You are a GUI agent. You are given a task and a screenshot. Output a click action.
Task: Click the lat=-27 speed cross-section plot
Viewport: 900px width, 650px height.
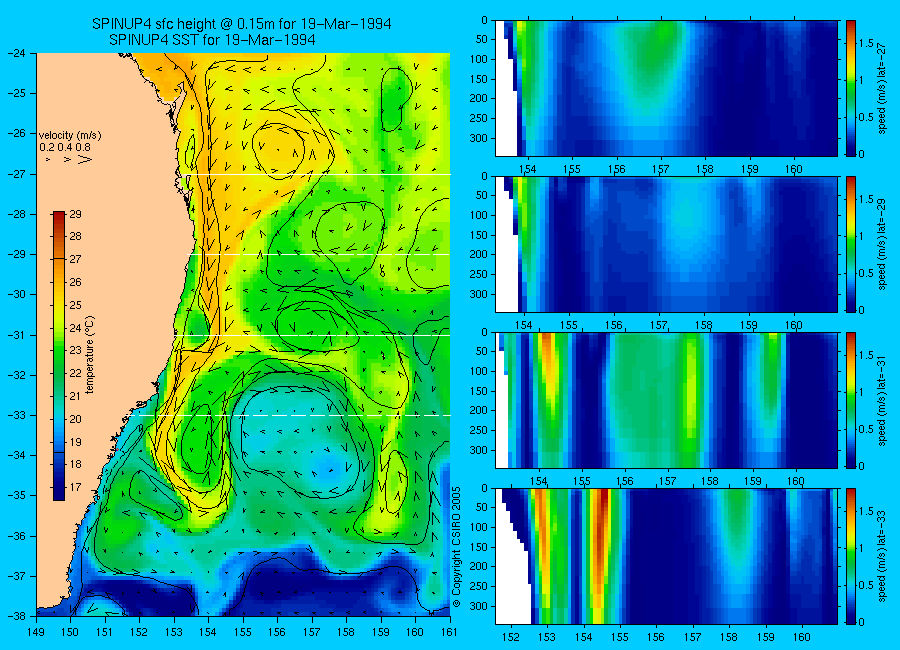coord(666,88)
